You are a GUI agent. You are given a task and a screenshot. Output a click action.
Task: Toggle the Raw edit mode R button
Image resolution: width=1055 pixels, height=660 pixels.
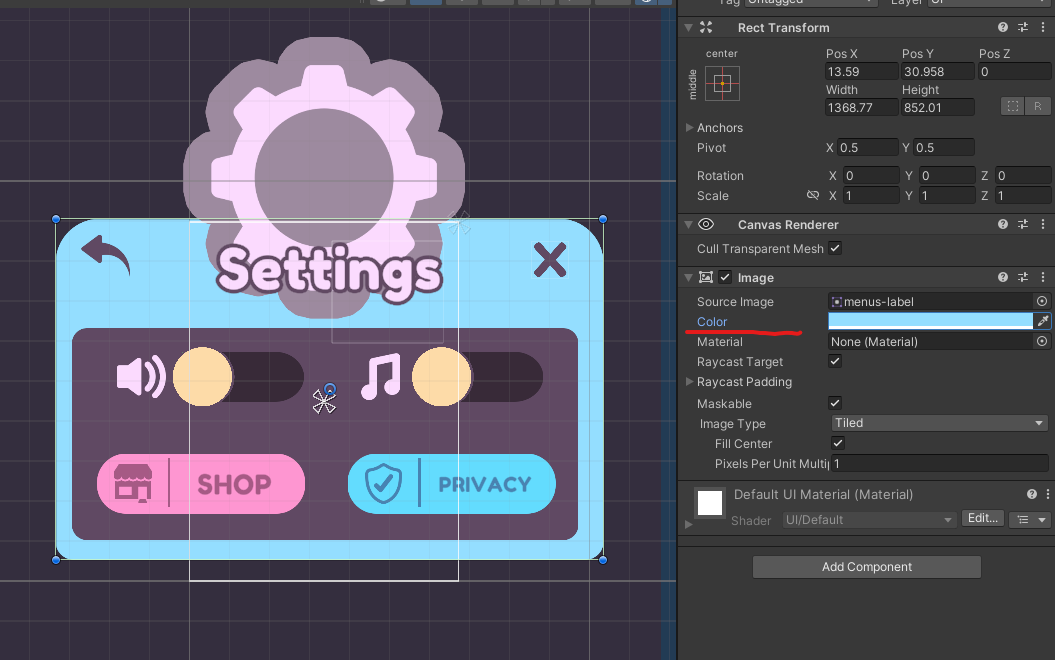(1038, 106)
